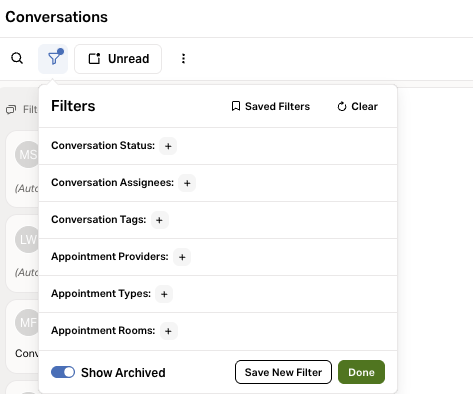Toggle the funnel filter icon
The width and height of the screenshot is (473, 394).
click(x=53, y=59)
